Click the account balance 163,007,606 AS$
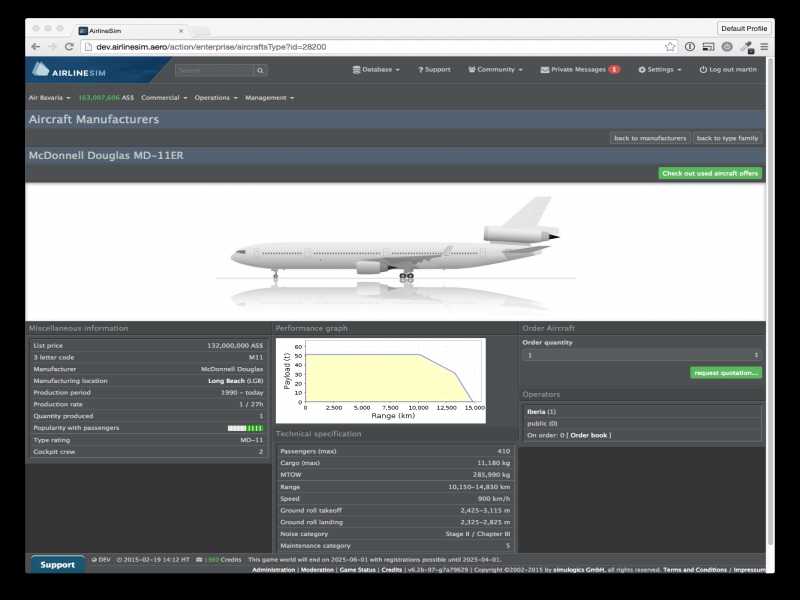The height and width of the screenshot is (600, 800). 106,97
